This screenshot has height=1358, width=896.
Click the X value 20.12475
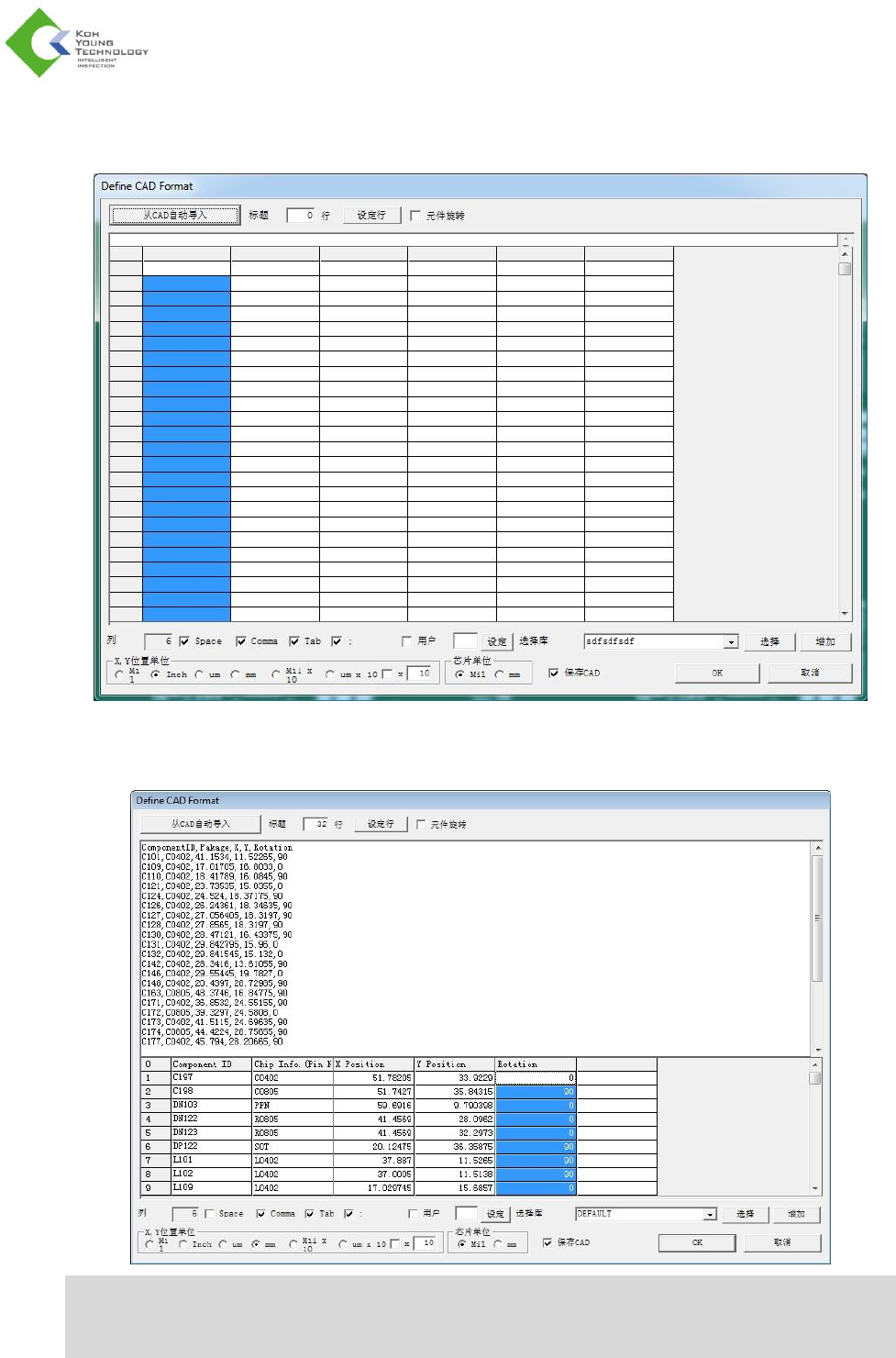click(x=373, y=1147)
